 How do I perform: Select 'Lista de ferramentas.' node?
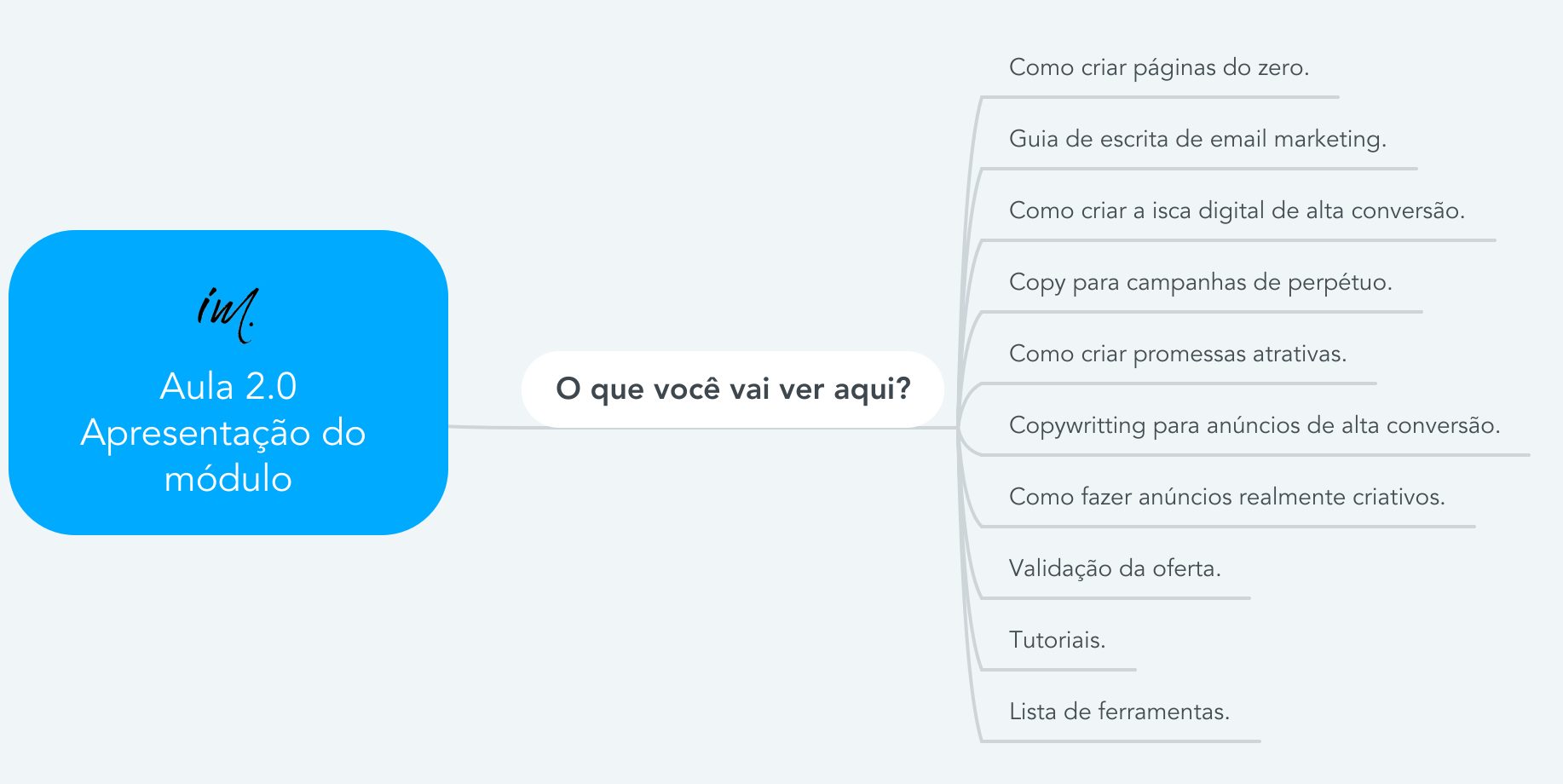(x=1119, y=712)
